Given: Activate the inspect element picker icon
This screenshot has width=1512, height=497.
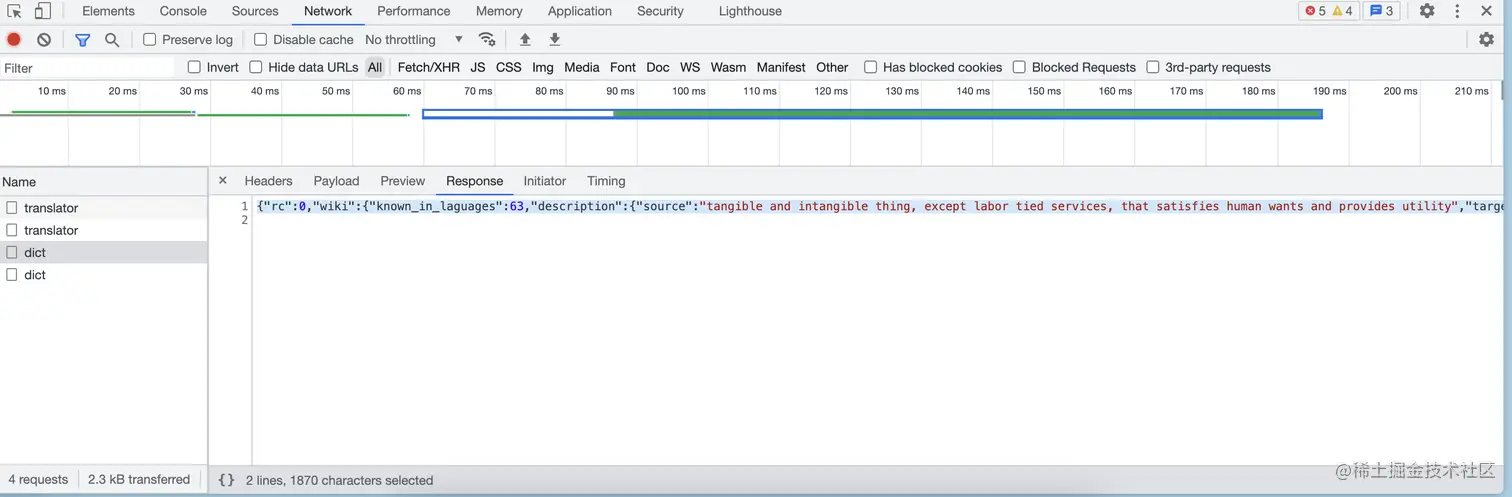Looking at the screenshot, I should pos(14,11).
